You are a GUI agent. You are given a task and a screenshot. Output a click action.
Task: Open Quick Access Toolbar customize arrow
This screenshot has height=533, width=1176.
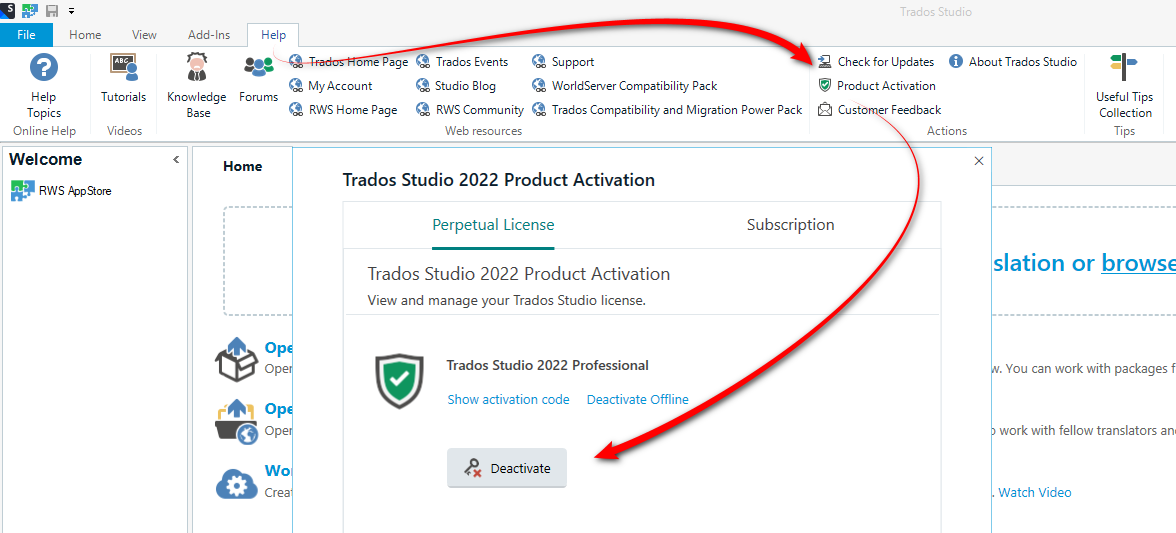[x=71, y=11]
